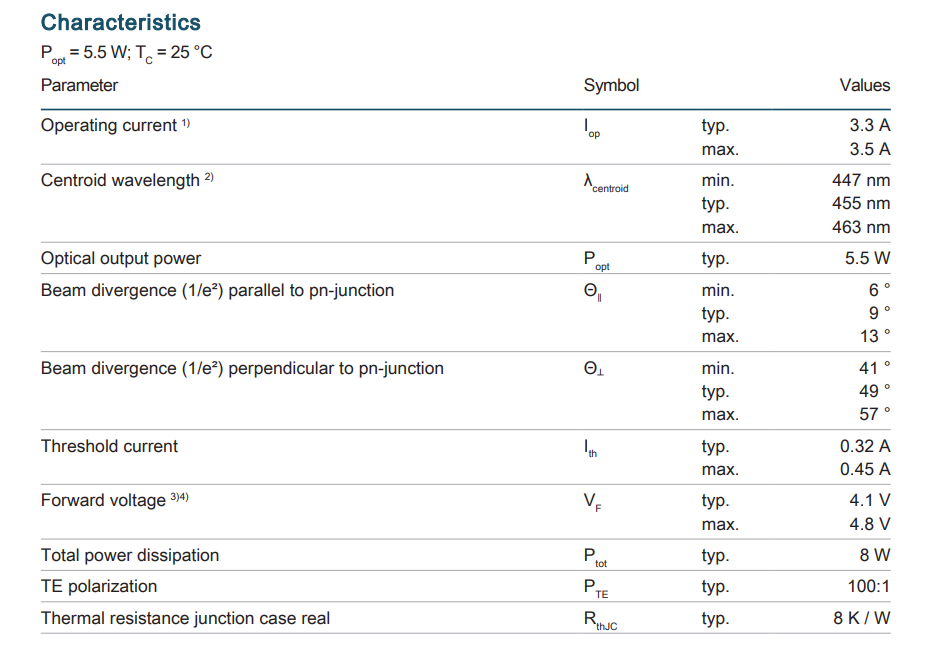Image resolution: width=939 pixels, height=656 pixels.
Task: Click the 4.8 V max forward voltage
Action: pyautogui.click(x=869, y=524)
